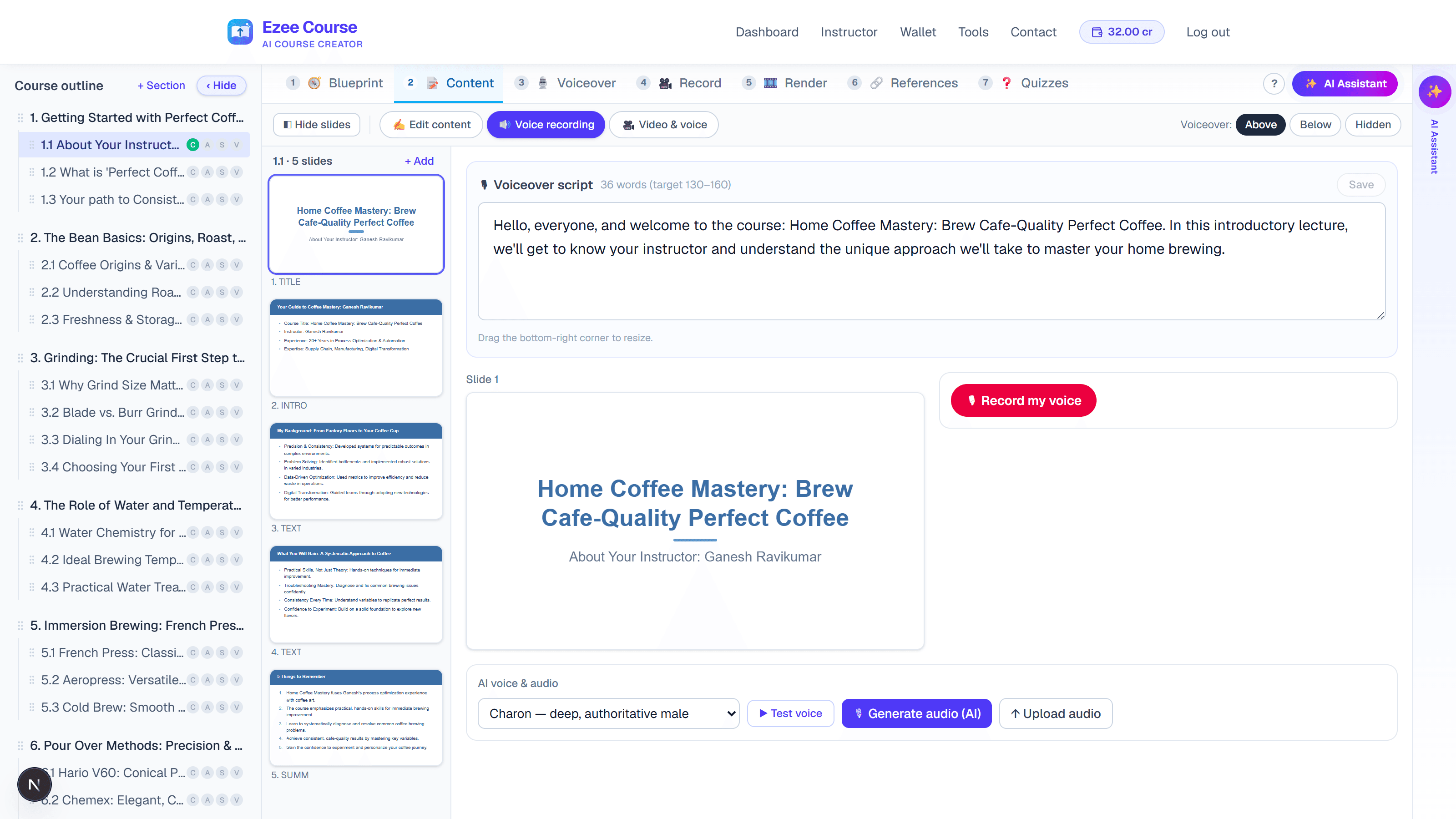The width and height of the screenshot is (1456, 819).
Task: Collapse the course outline with Hide
Action: pyautogui.click(x=221, y=86)
